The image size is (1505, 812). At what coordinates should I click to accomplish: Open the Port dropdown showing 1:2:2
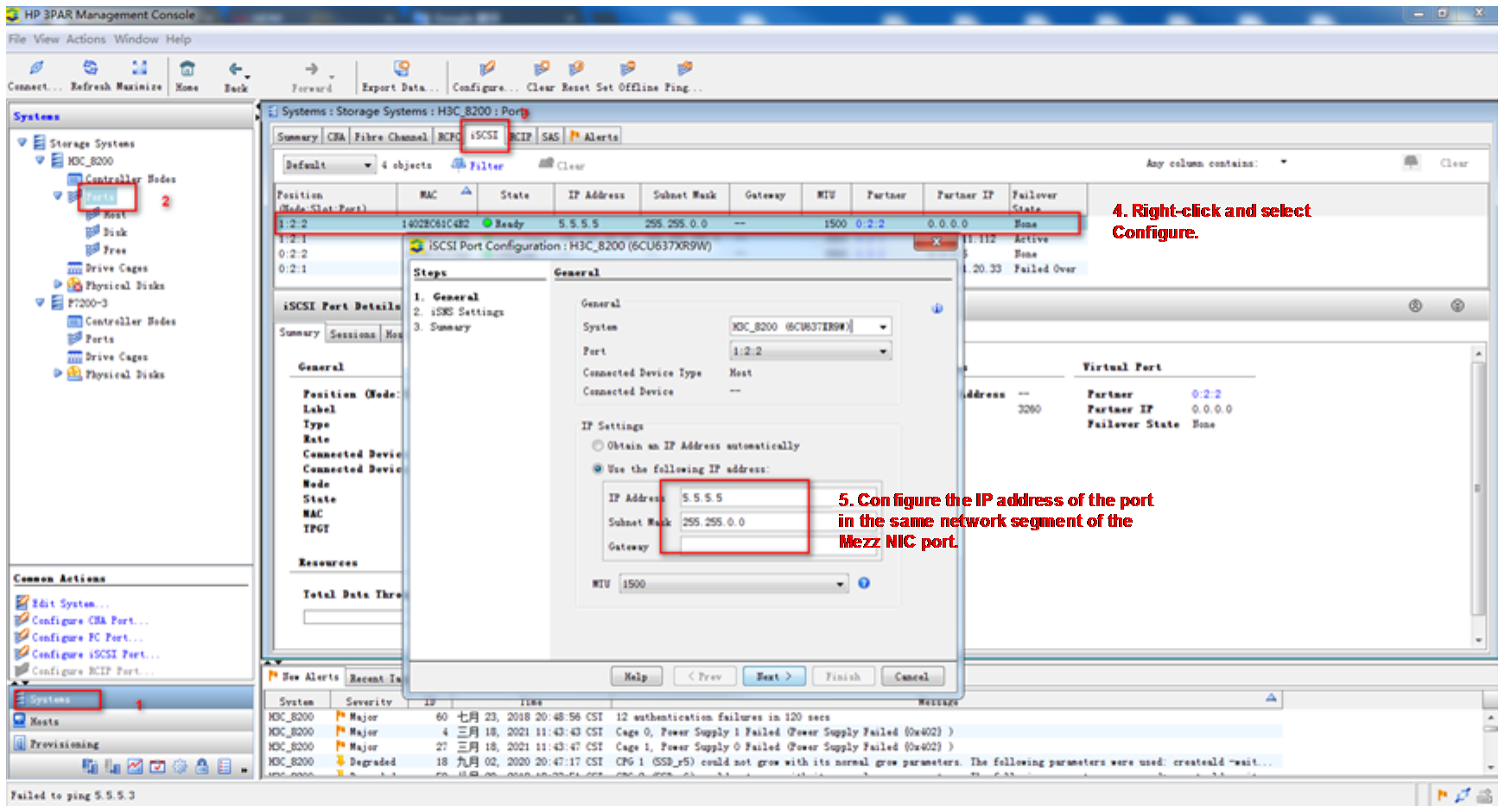(883, 352)
